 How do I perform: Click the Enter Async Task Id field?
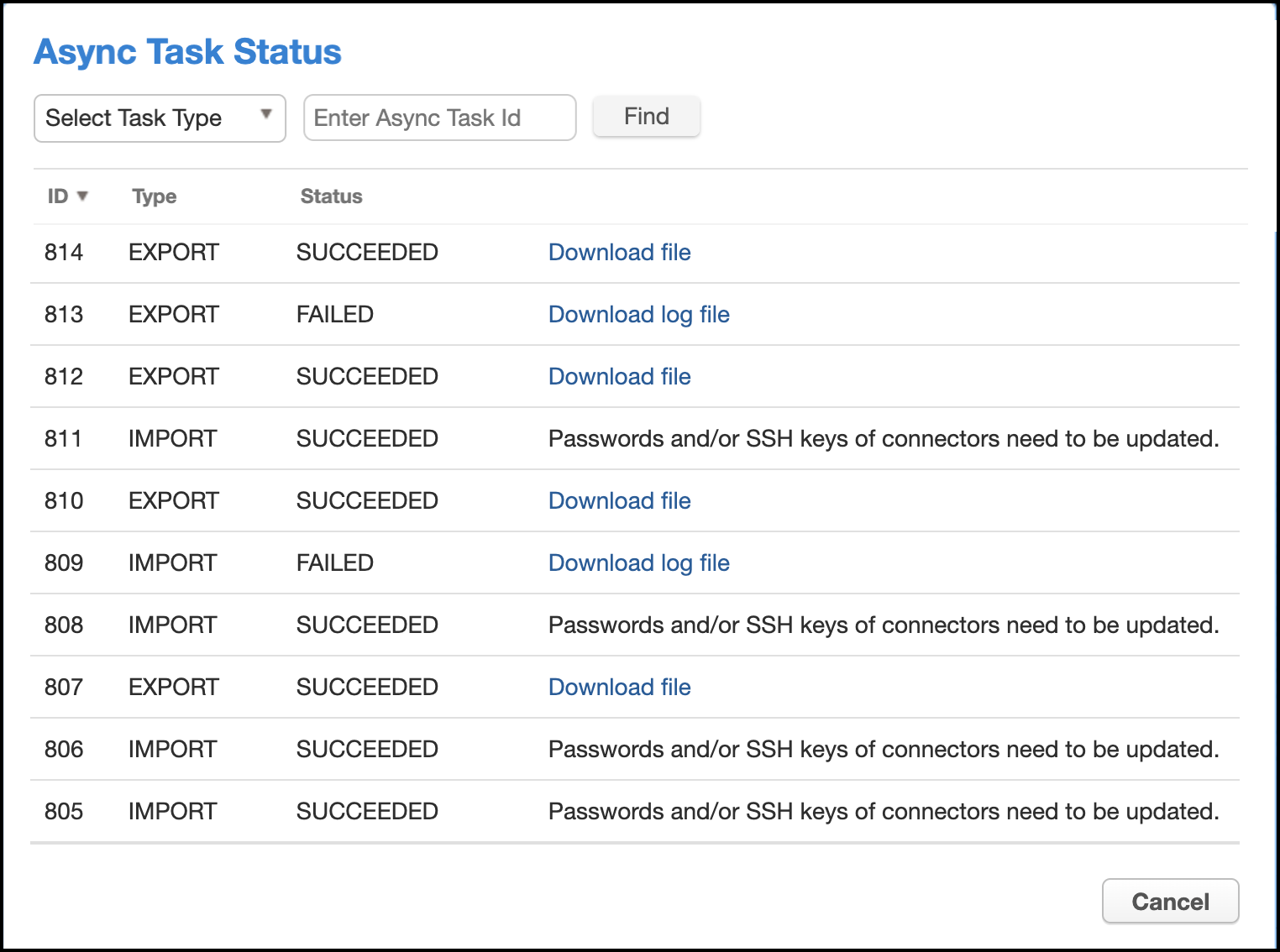(439, 118)
